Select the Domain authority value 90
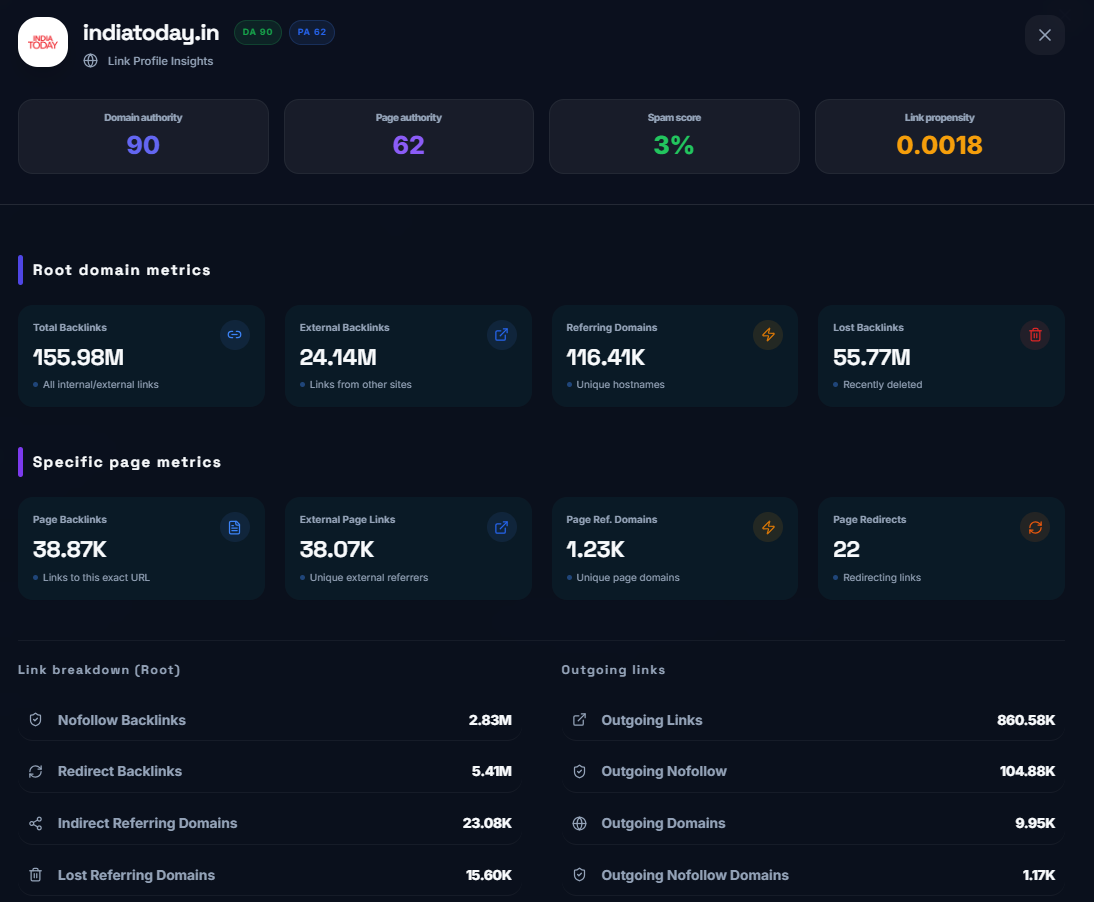Viewport: 1094px width, 902px height. click(x=143, y=145)
